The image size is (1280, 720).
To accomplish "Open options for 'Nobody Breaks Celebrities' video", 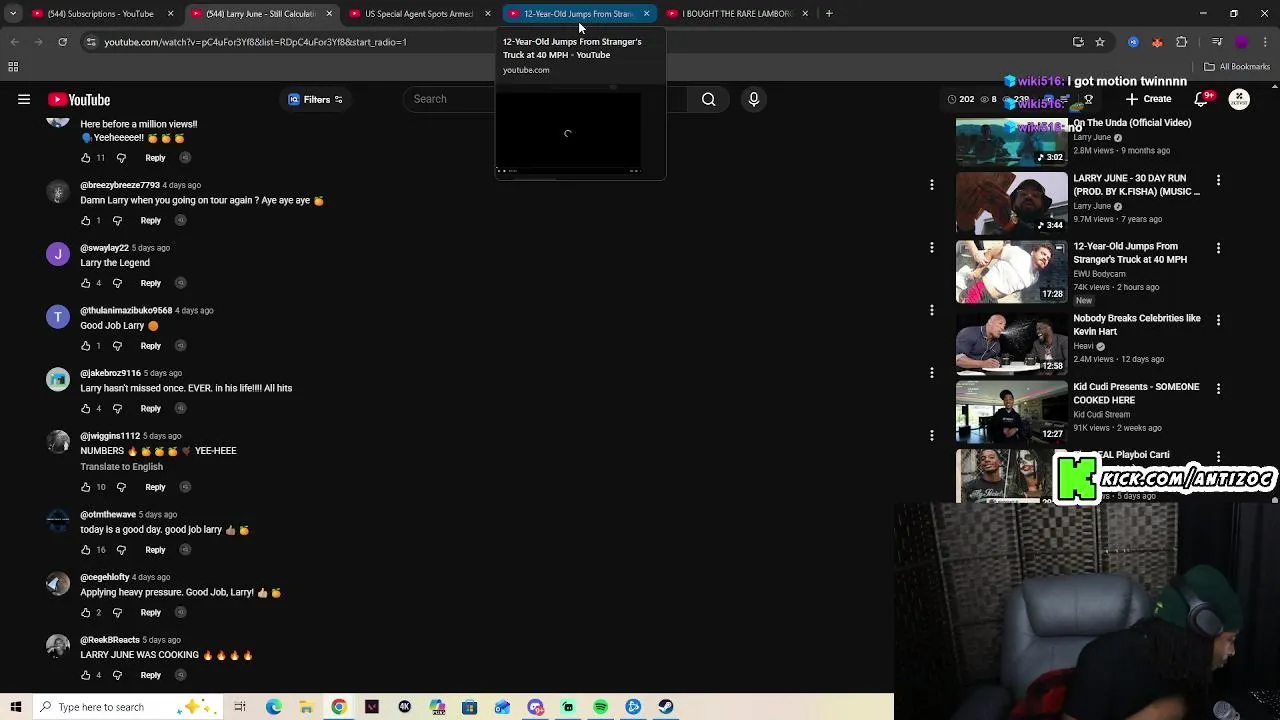I will (x=1218, y=320).
